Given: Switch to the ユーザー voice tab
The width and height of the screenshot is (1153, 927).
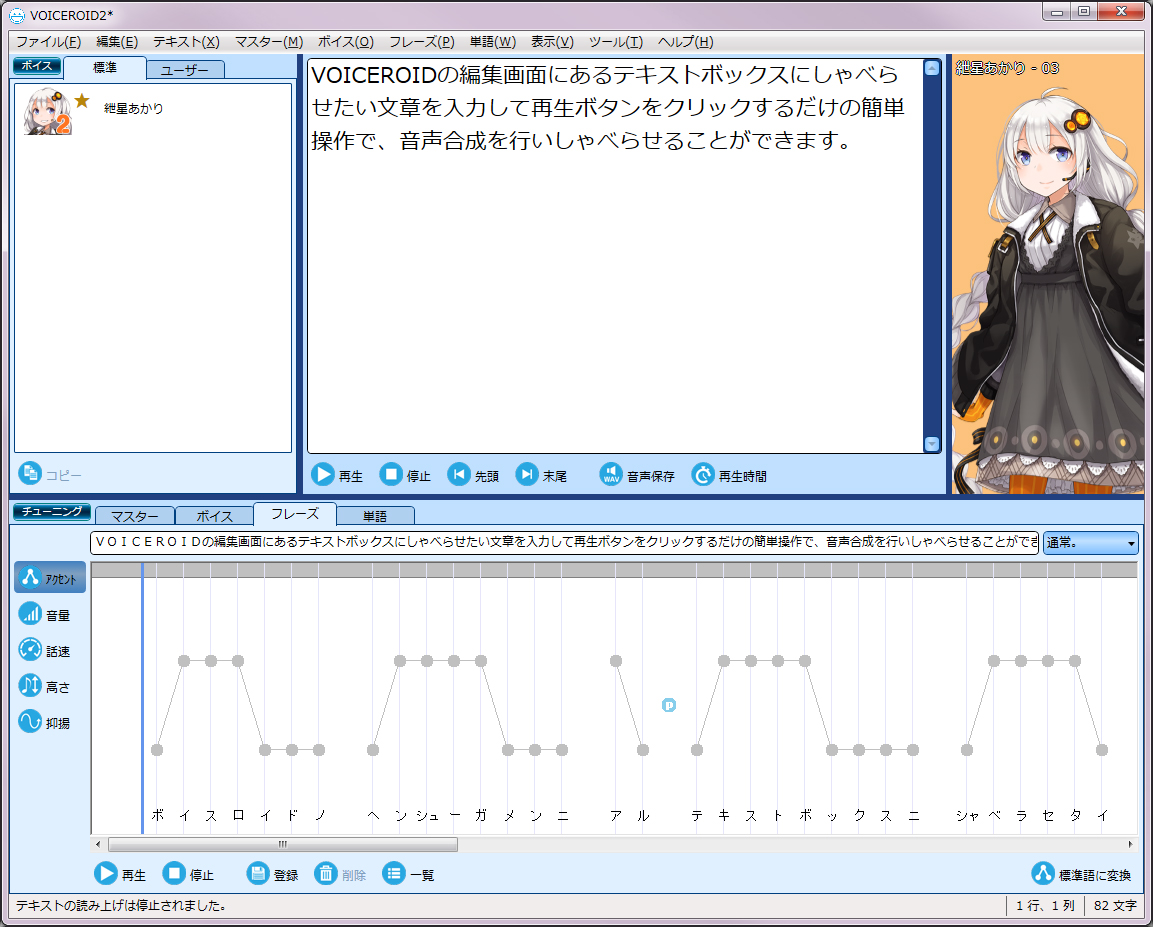Looking at the screenshot, I should (185, 70).
